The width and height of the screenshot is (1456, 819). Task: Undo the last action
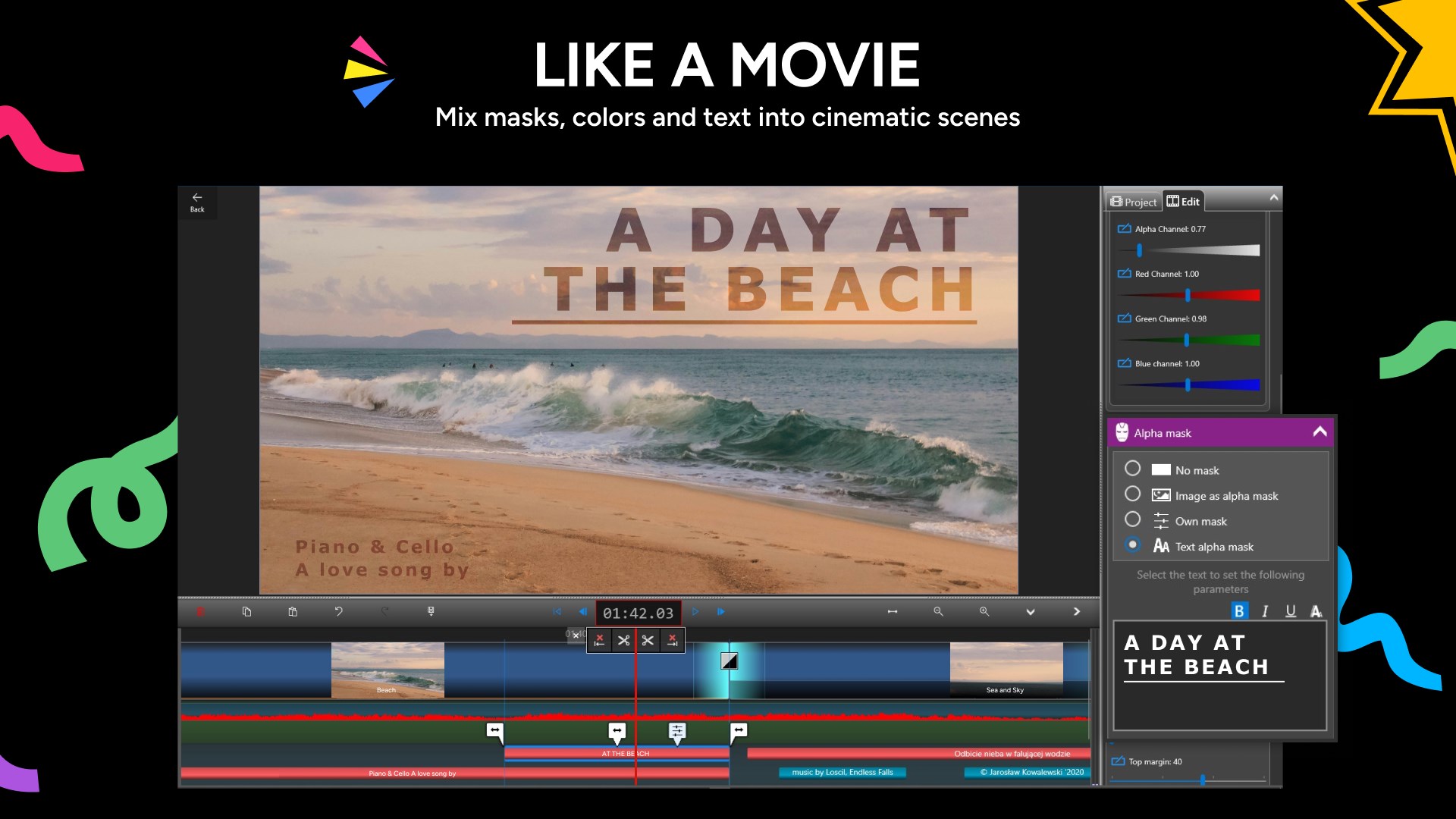pos(338,612)
